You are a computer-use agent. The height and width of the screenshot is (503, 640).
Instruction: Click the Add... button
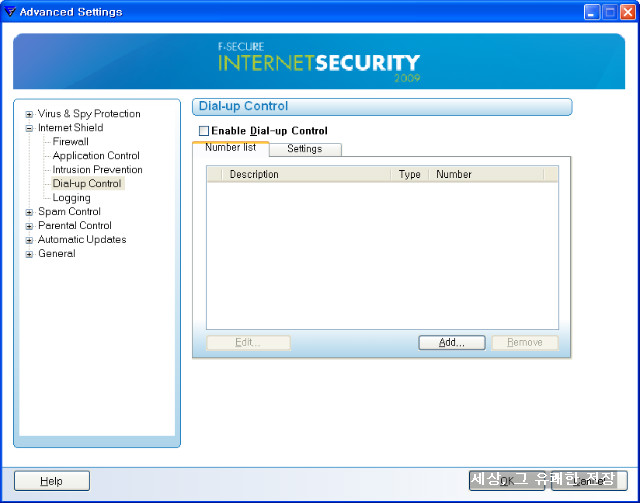[x=452, y=343]
